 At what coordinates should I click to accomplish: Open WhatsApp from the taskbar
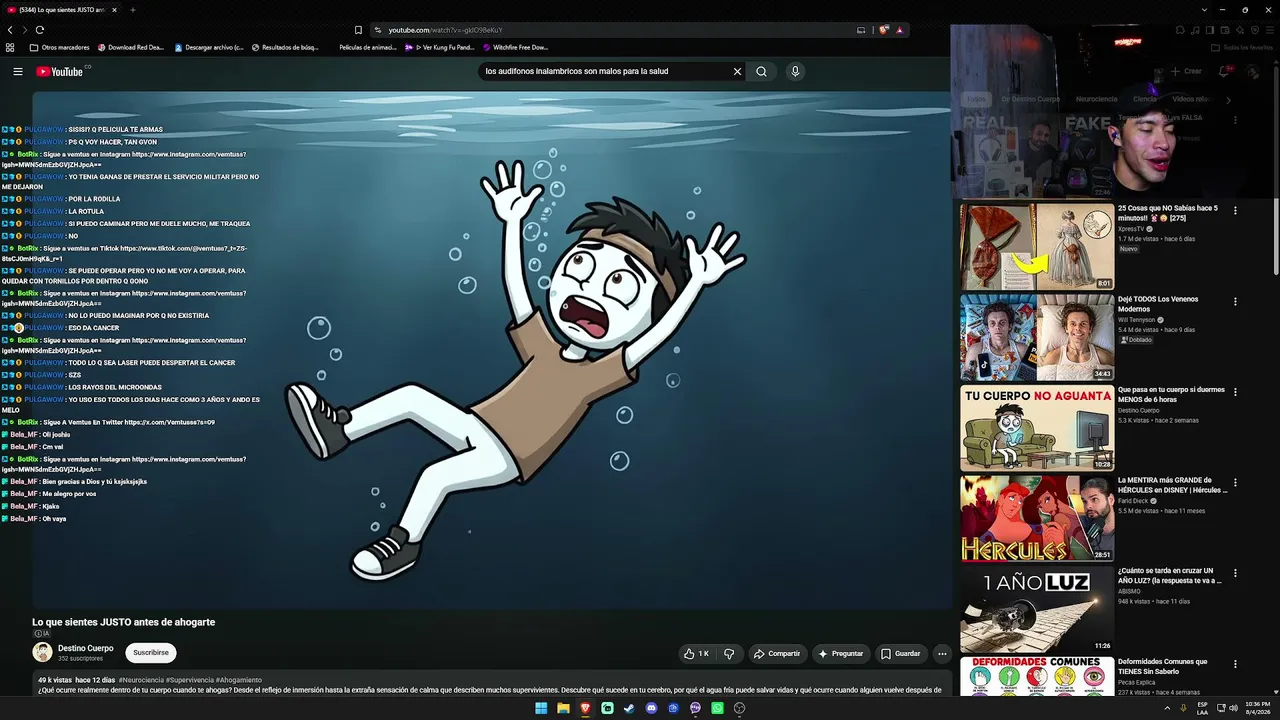717,708
